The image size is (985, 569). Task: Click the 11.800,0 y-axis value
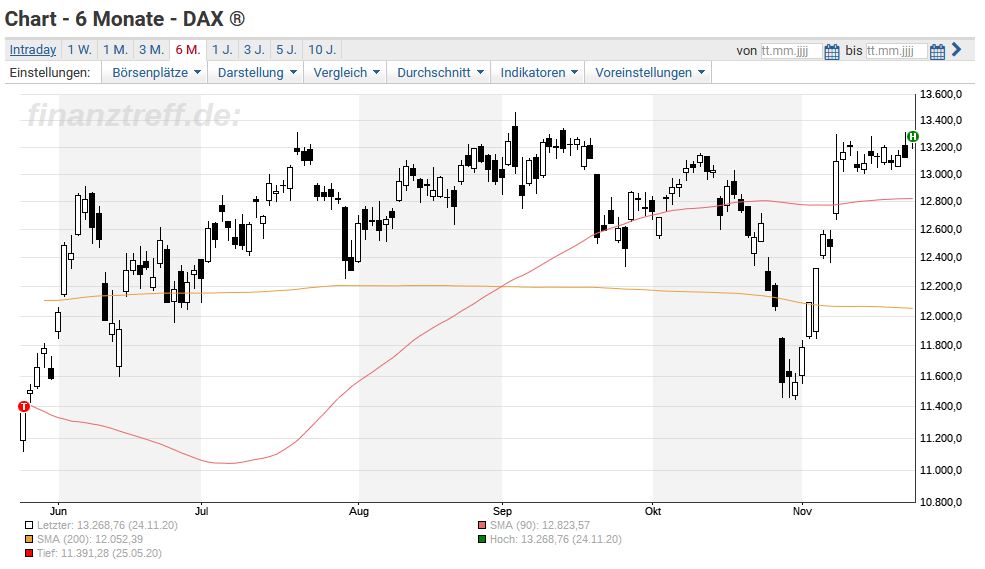940,345
